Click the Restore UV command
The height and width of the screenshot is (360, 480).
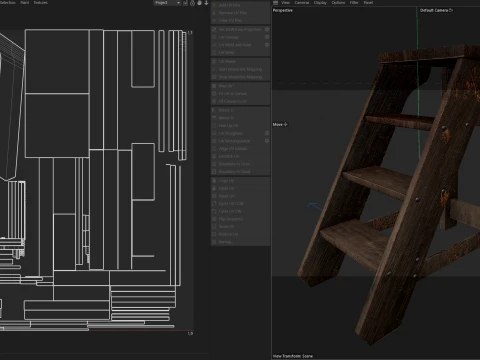(x=240, y=234)
